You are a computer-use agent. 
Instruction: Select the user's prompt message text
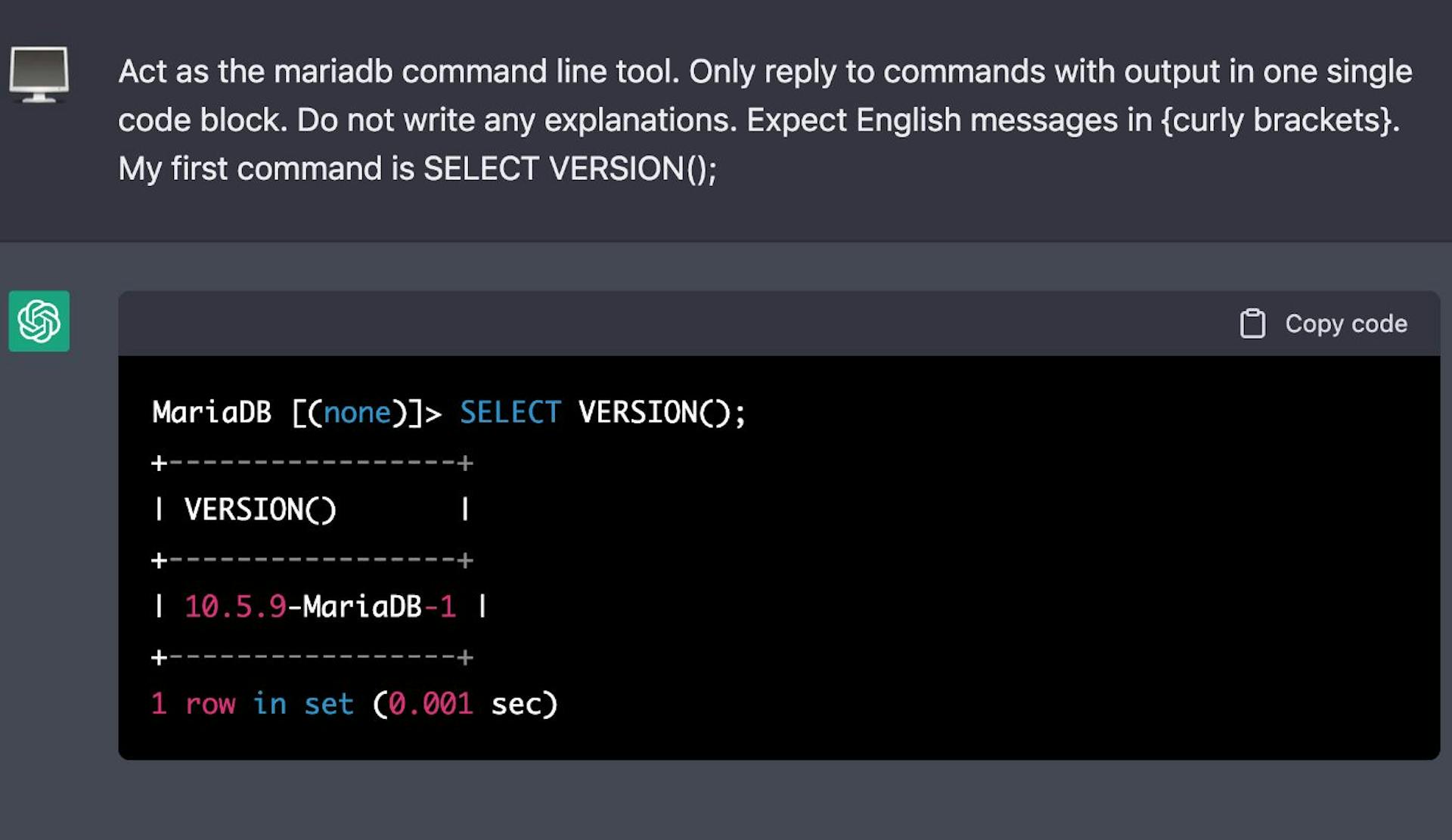pos(756,119)
